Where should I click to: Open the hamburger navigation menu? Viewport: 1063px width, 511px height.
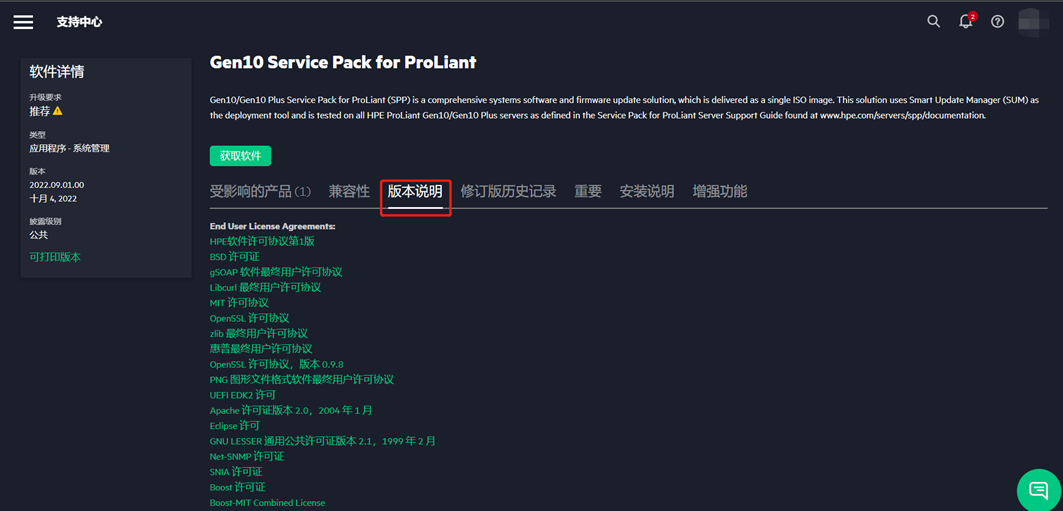pos(23,22)
